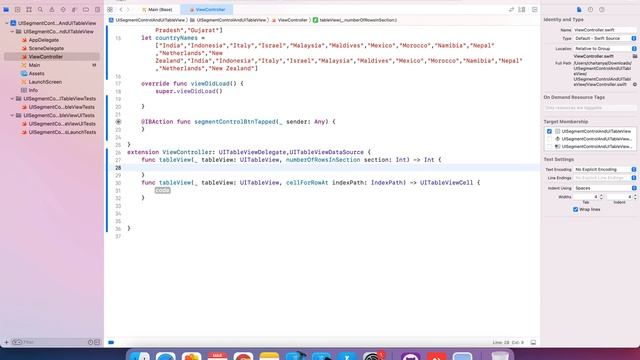640x360 pixels.
Task: Open the Text Encoding dropdown
Action: tap(605, 169)
